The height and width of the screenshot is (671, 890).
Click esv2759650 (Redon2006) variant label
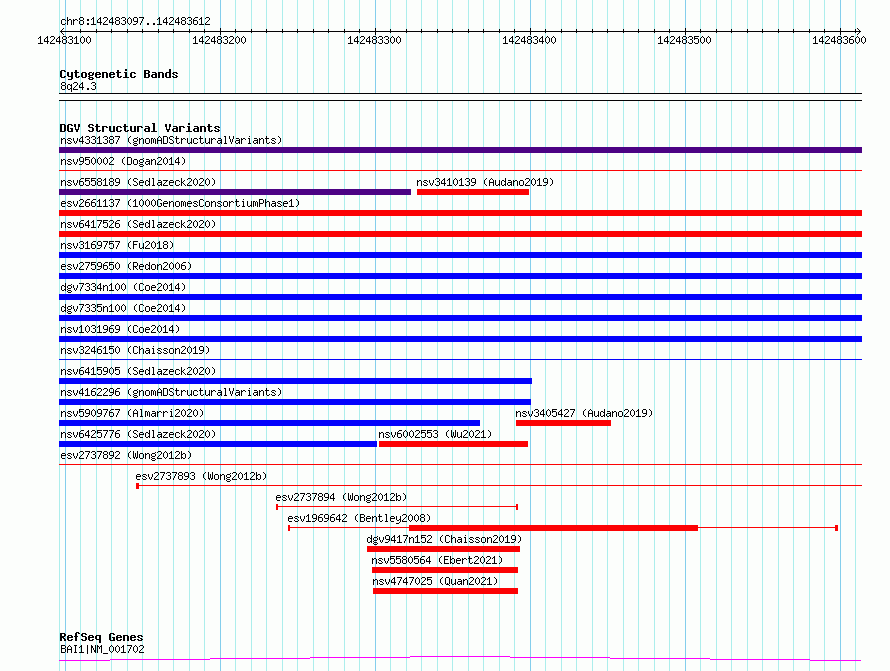pos(126,266)
